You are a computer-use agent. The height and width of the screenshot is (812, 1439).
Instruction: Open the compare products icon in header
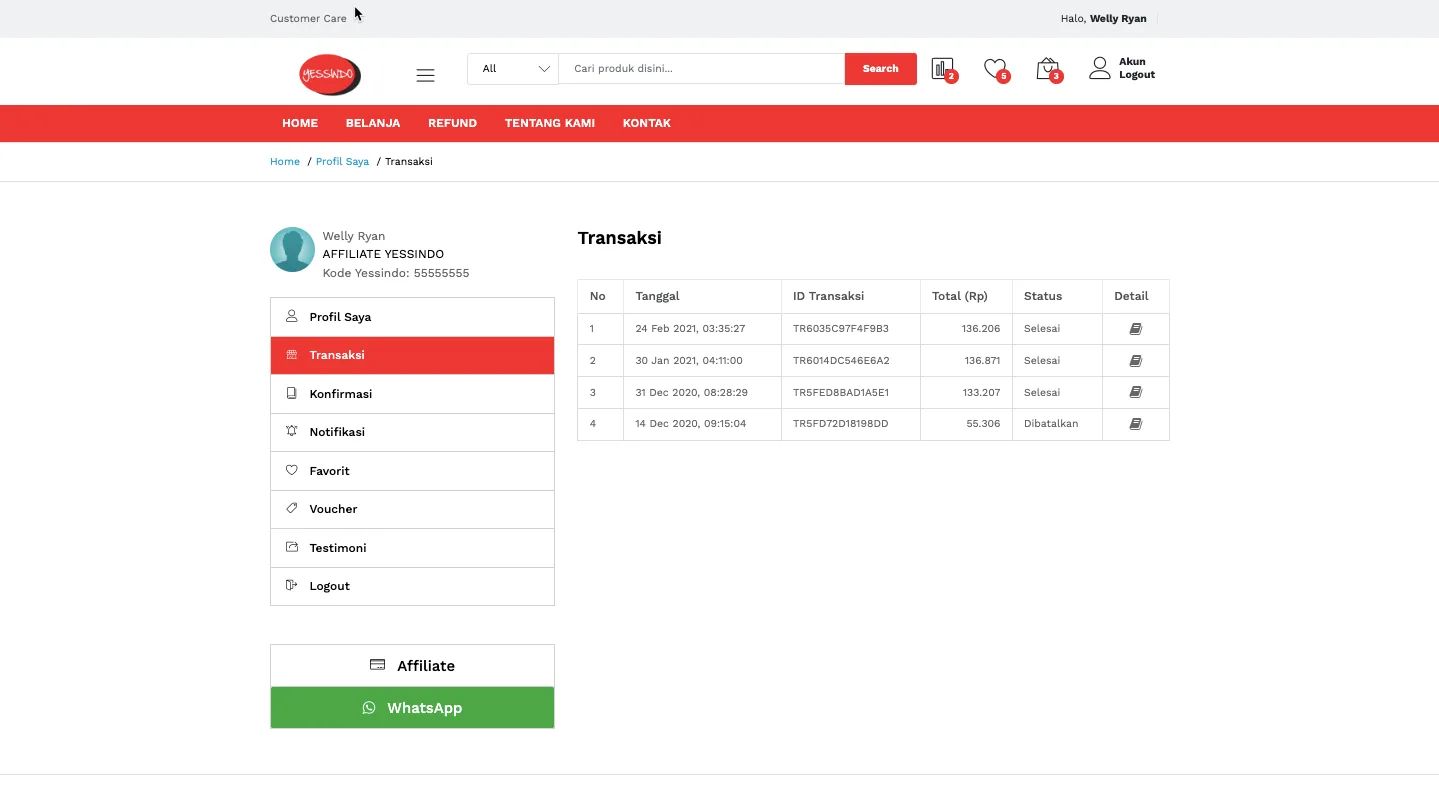click(942, 69)
